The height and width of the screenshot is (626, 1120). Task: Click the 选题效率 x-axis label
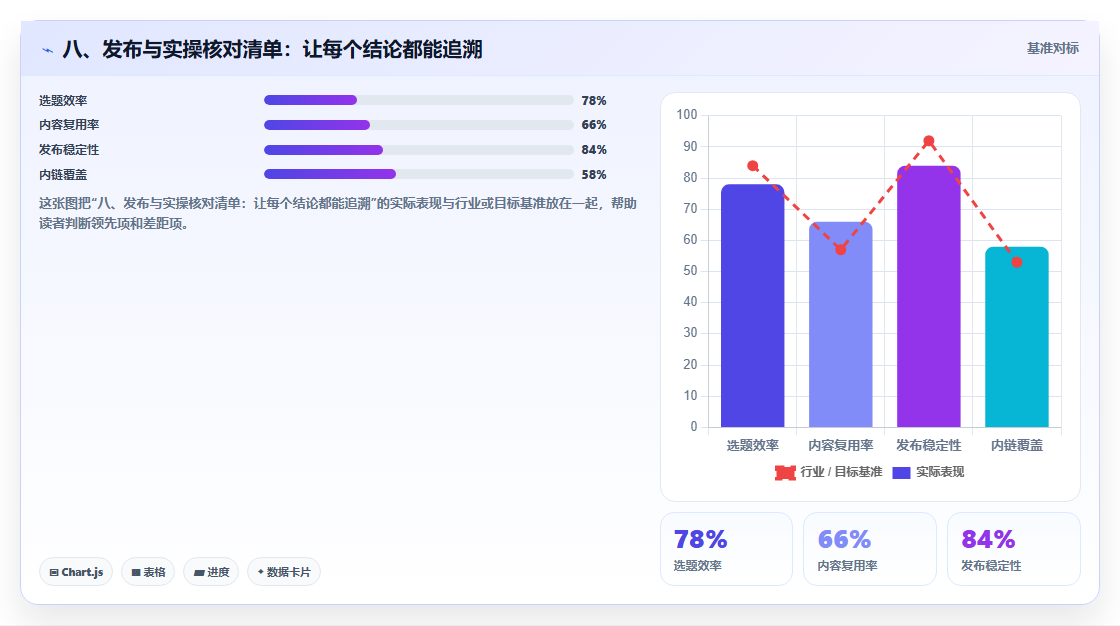(752, 446)
